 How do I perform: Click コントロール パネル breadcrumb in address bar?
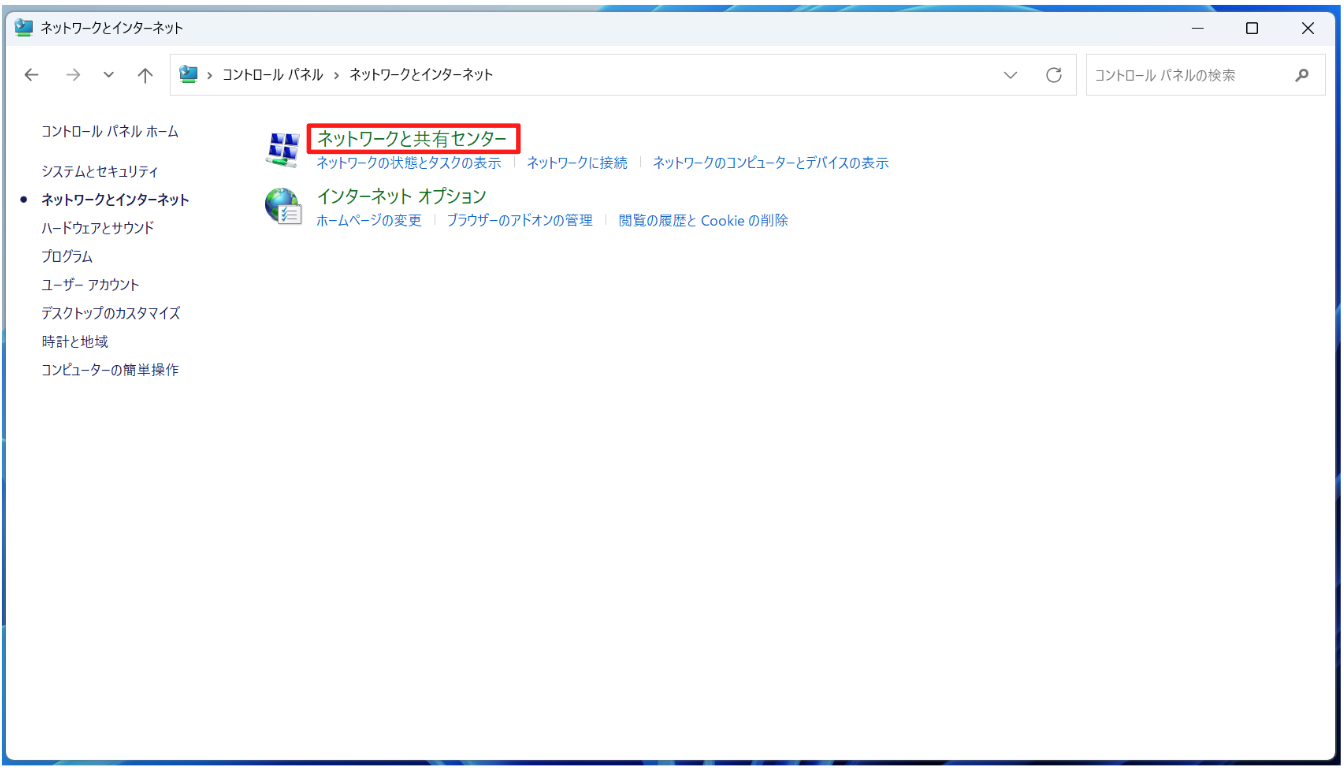273,75
